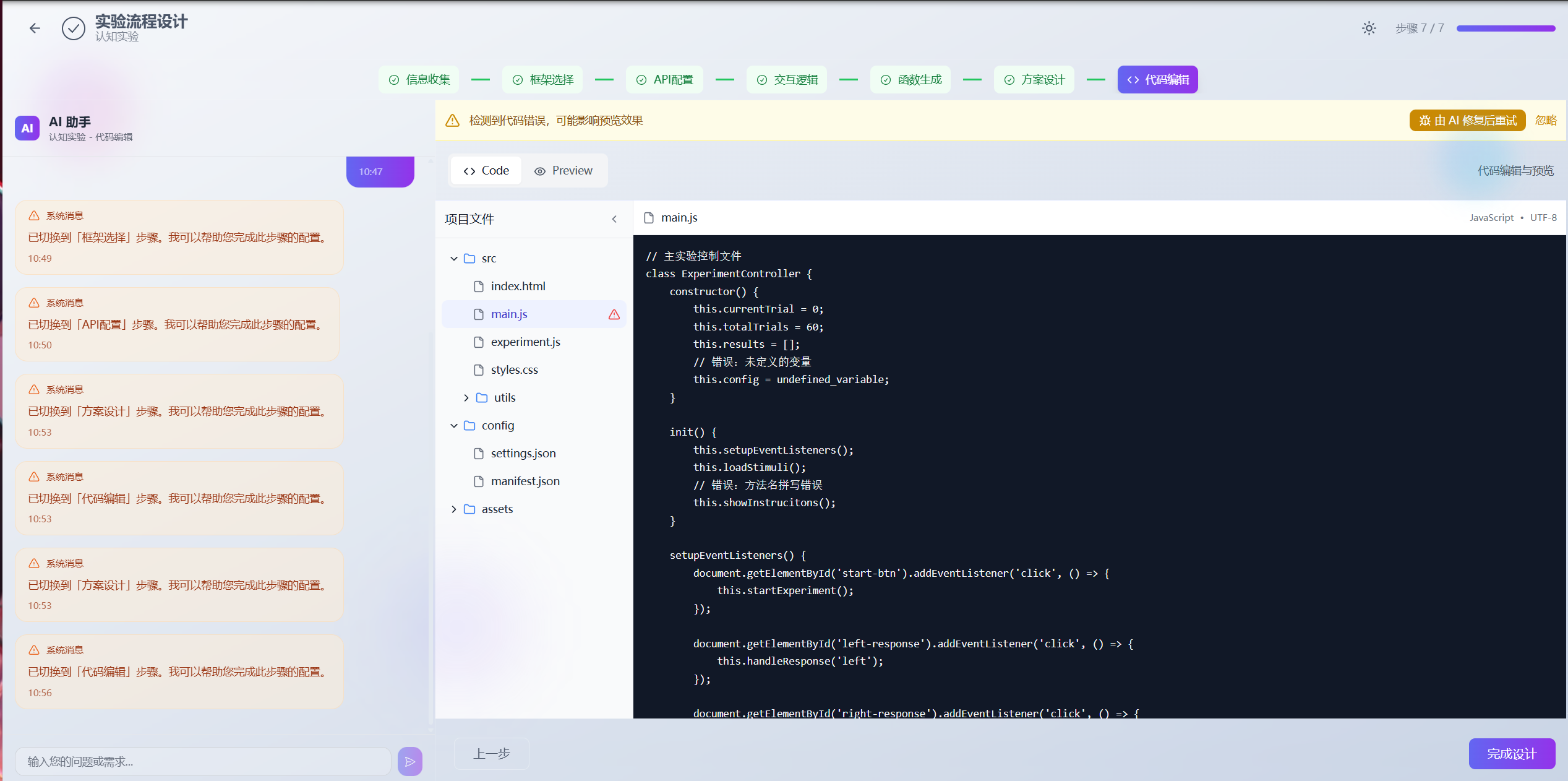The height and width of the screenshot is (781, 1568).
Task: Open the API配置 step
Action: point(664,79)
